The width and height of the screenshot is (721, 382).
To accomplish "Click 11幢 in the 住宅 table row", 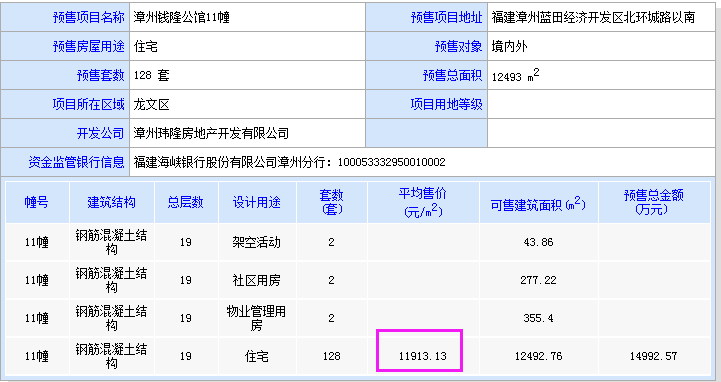I will point(37,356).
